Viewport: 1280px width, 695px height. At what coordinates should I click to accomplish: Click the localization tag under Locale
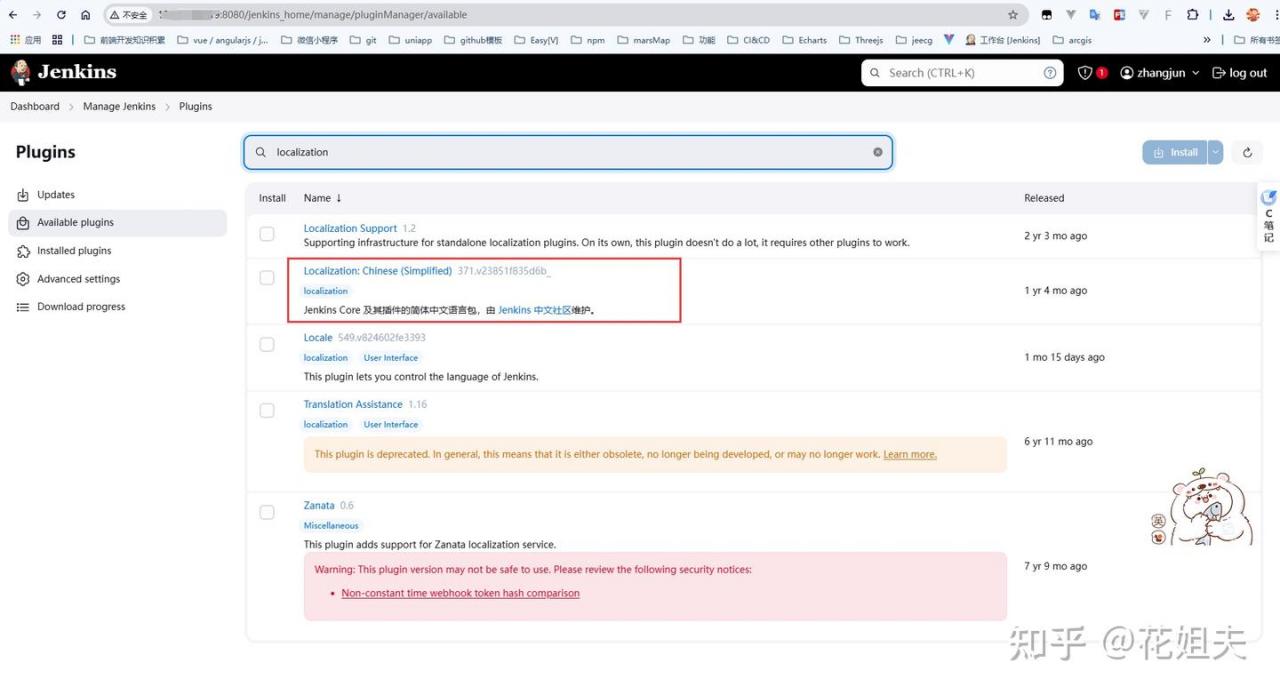coord(326,358)
